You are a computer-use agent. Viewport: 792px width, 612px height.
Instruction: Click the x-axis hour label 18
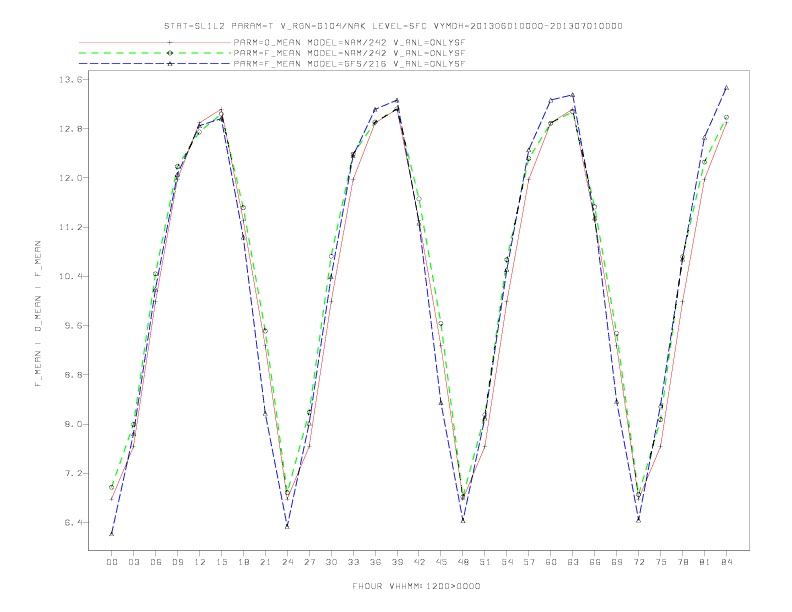pyautogui.click(x=243, y=562)
